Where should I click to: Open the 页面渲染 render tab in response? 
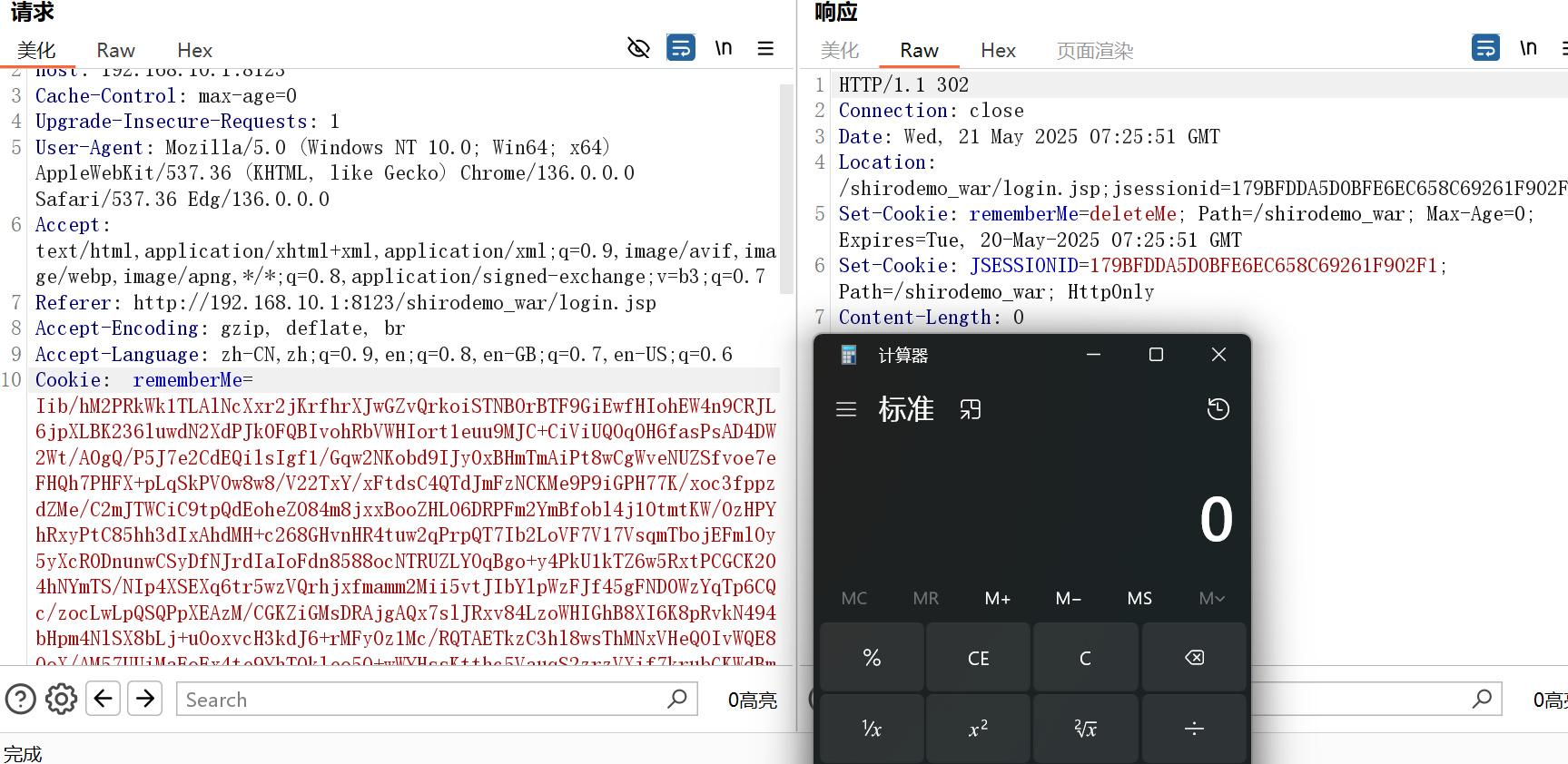click(x=1094, y=51)
